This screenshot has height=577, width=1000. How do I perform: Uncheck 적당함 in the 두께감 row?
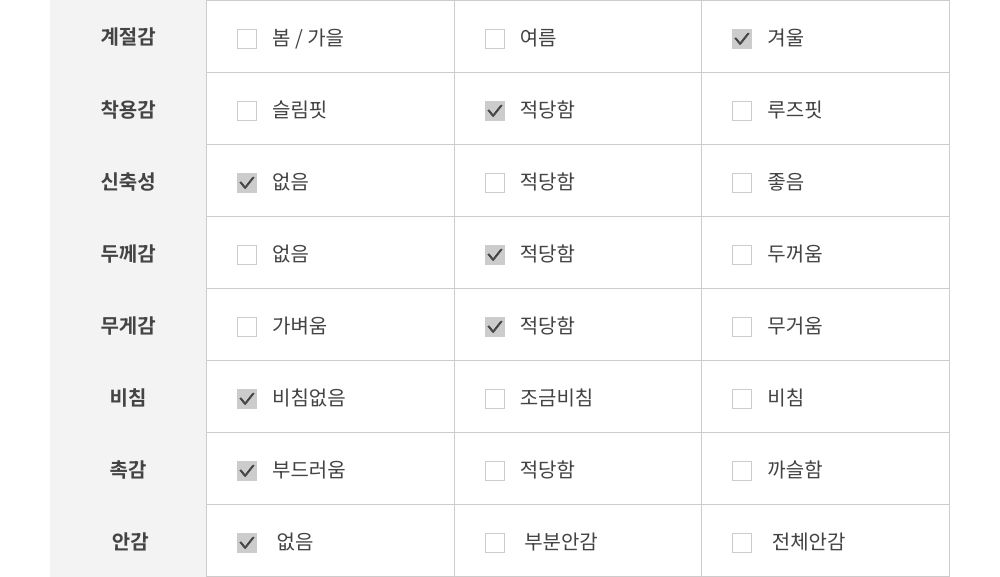[495, 255]
